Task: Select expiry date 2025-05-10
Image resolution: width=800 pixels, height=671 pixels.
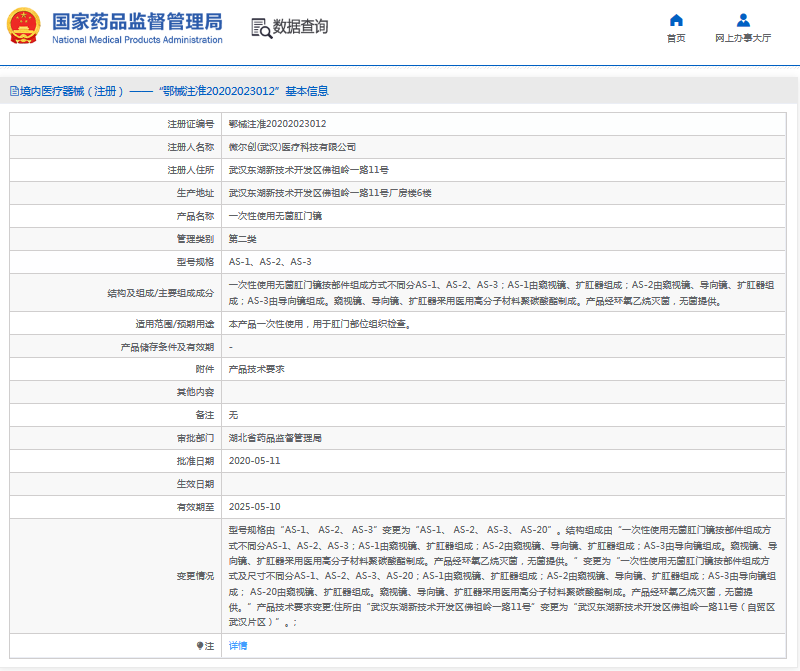Action: (255, 507)
